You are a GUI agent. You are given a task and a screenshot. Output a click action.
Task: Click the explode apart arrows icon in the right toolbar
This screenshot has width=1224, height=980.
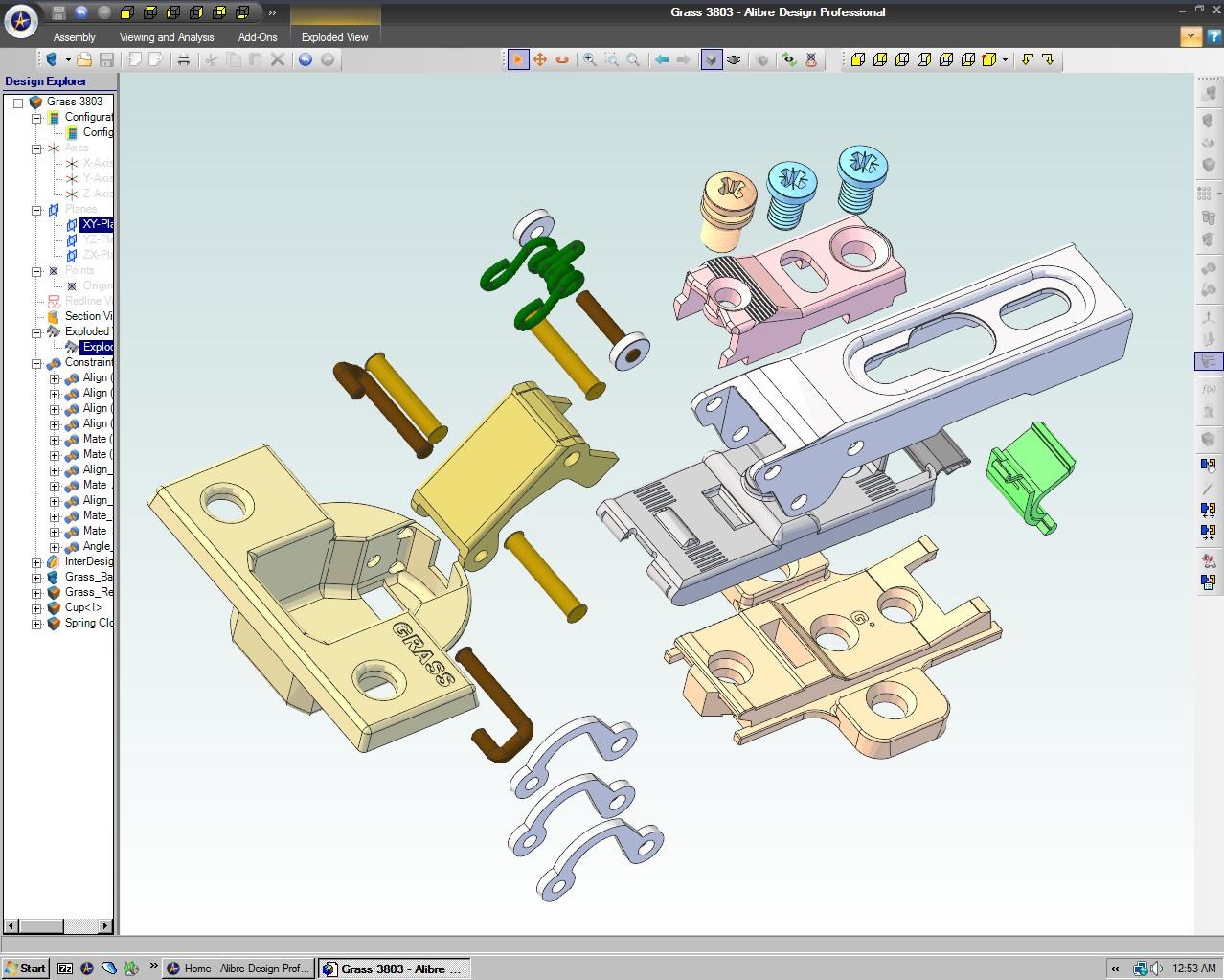point(1208,511)
